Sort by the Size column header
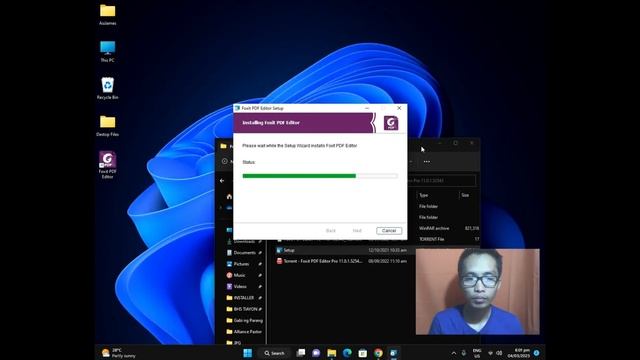Viewport: 640px width, 360px height. [465, 195]
